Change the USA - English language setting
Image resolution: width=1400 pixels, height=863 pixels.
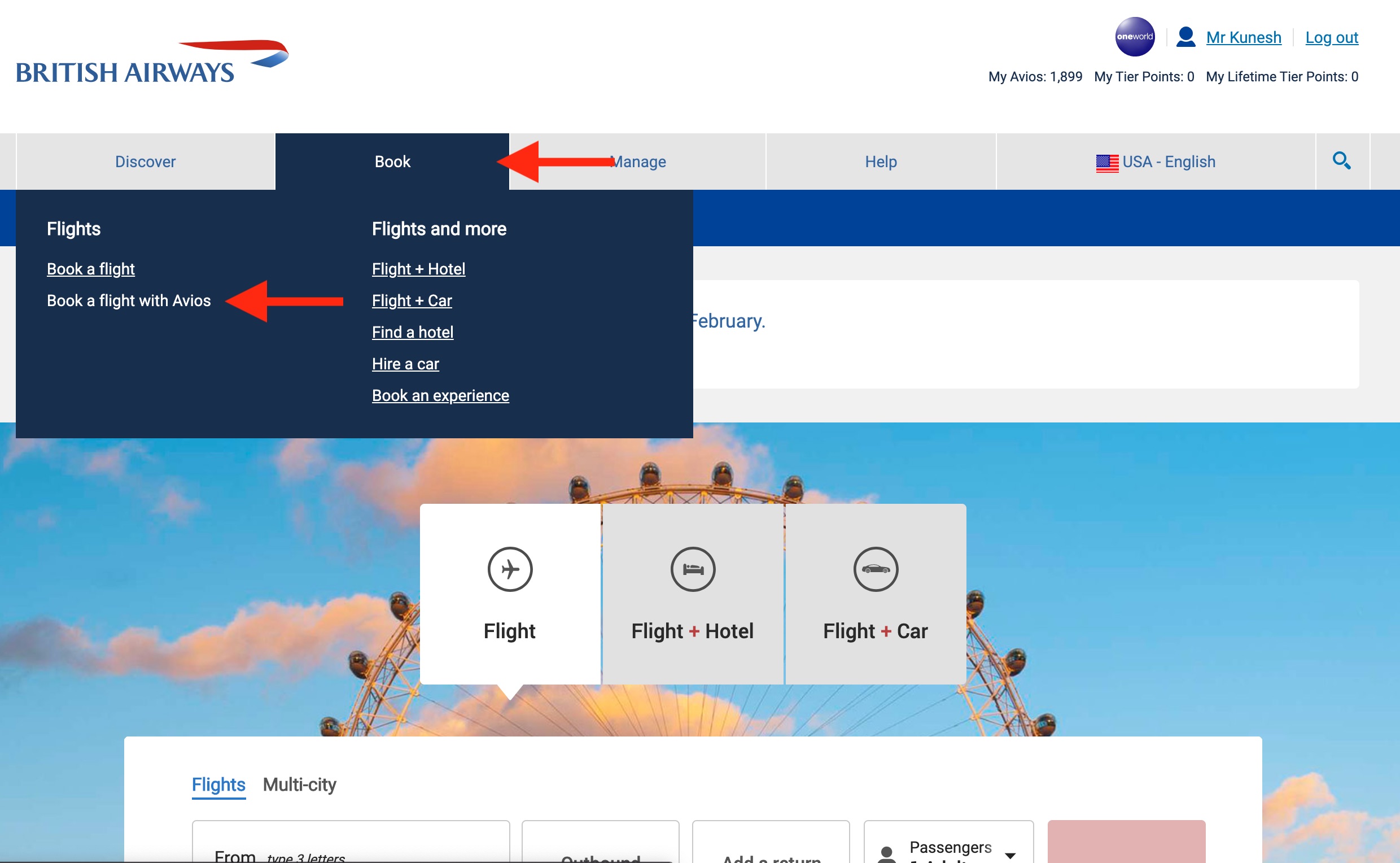[x=1156, y=162]
